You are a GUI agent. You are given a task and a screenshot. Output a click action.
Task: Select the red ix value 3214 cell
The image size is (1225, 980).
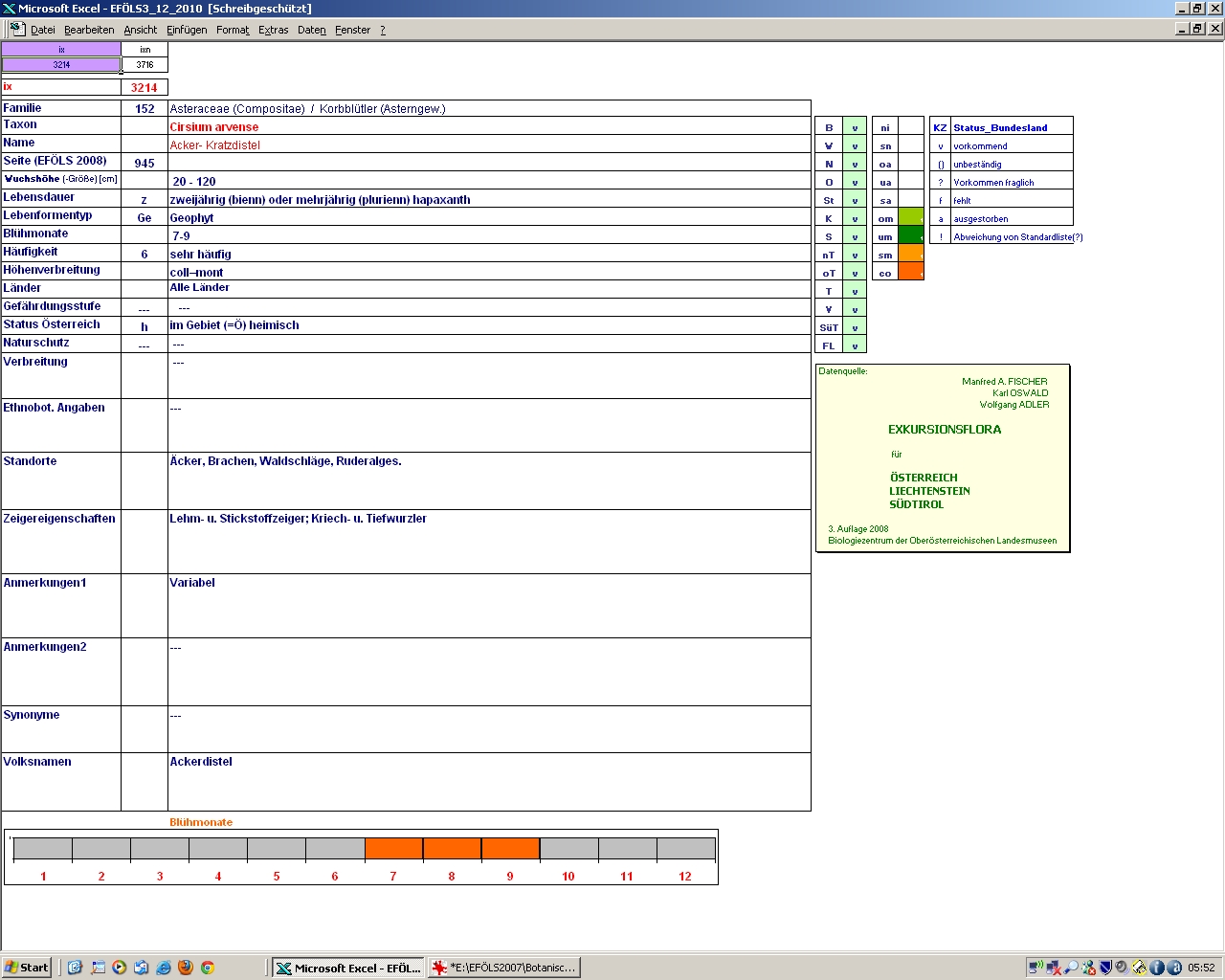coord(145,87)
